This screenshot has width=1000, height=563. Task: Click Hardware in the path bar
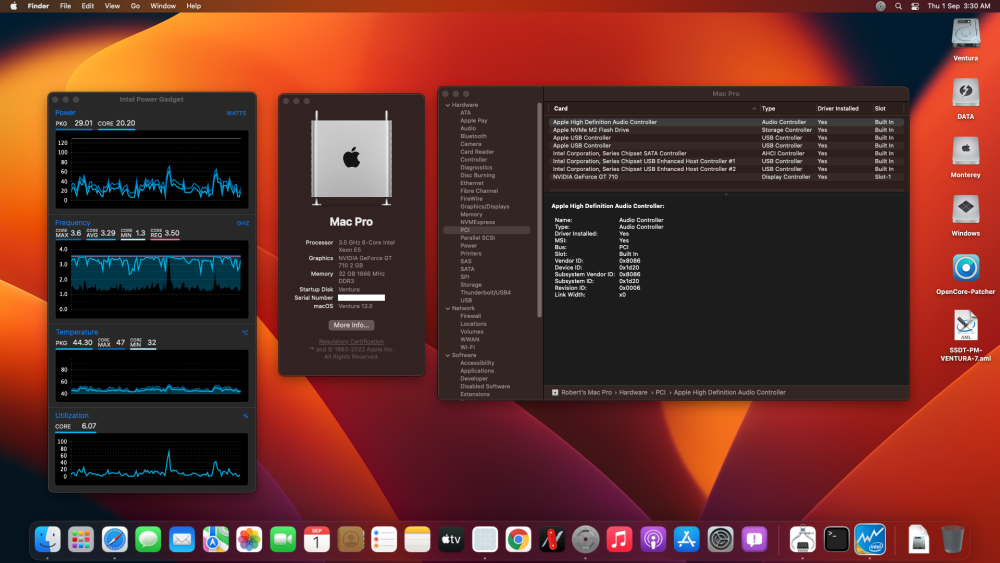tap(633, 393)
